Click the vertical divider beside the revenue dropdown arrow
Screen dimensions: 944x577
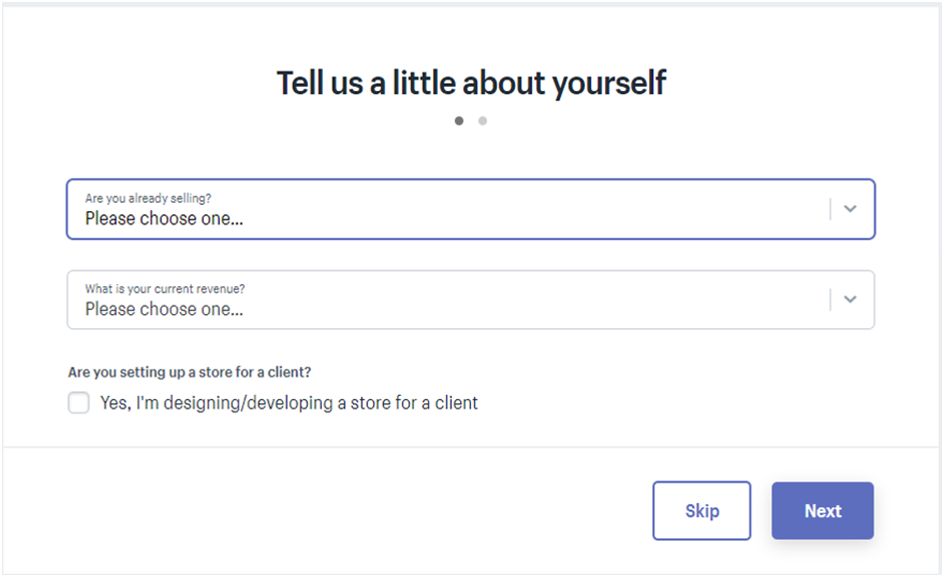[830, 299]
